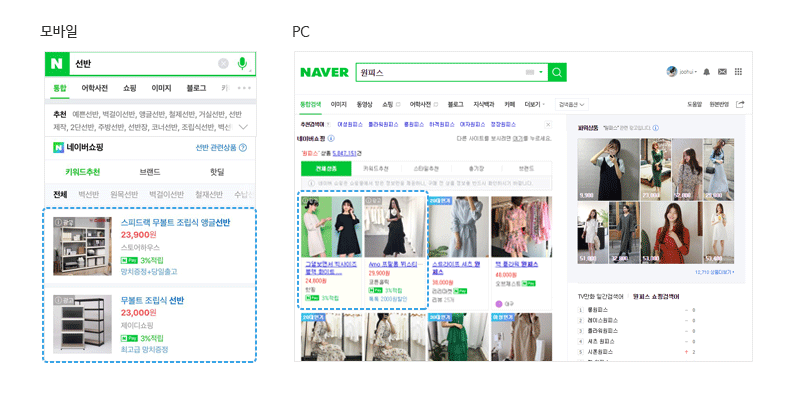
Task: Select the 브랜드 shopping tab on mobile
Action: (x=150, y=172)
